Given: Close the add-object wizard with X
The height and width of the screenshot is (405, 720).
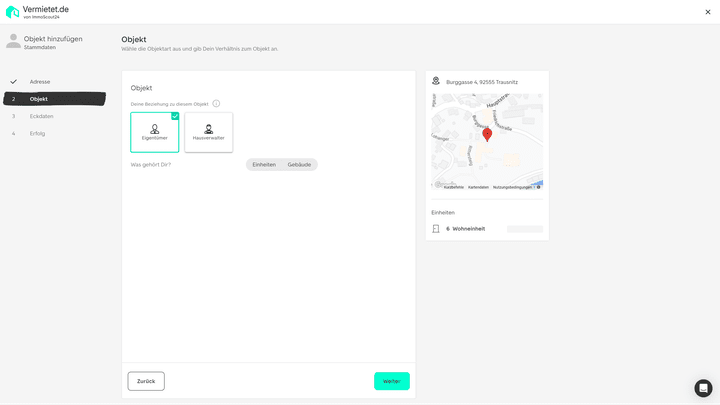Looking at the screenshot, I should 708,12.
